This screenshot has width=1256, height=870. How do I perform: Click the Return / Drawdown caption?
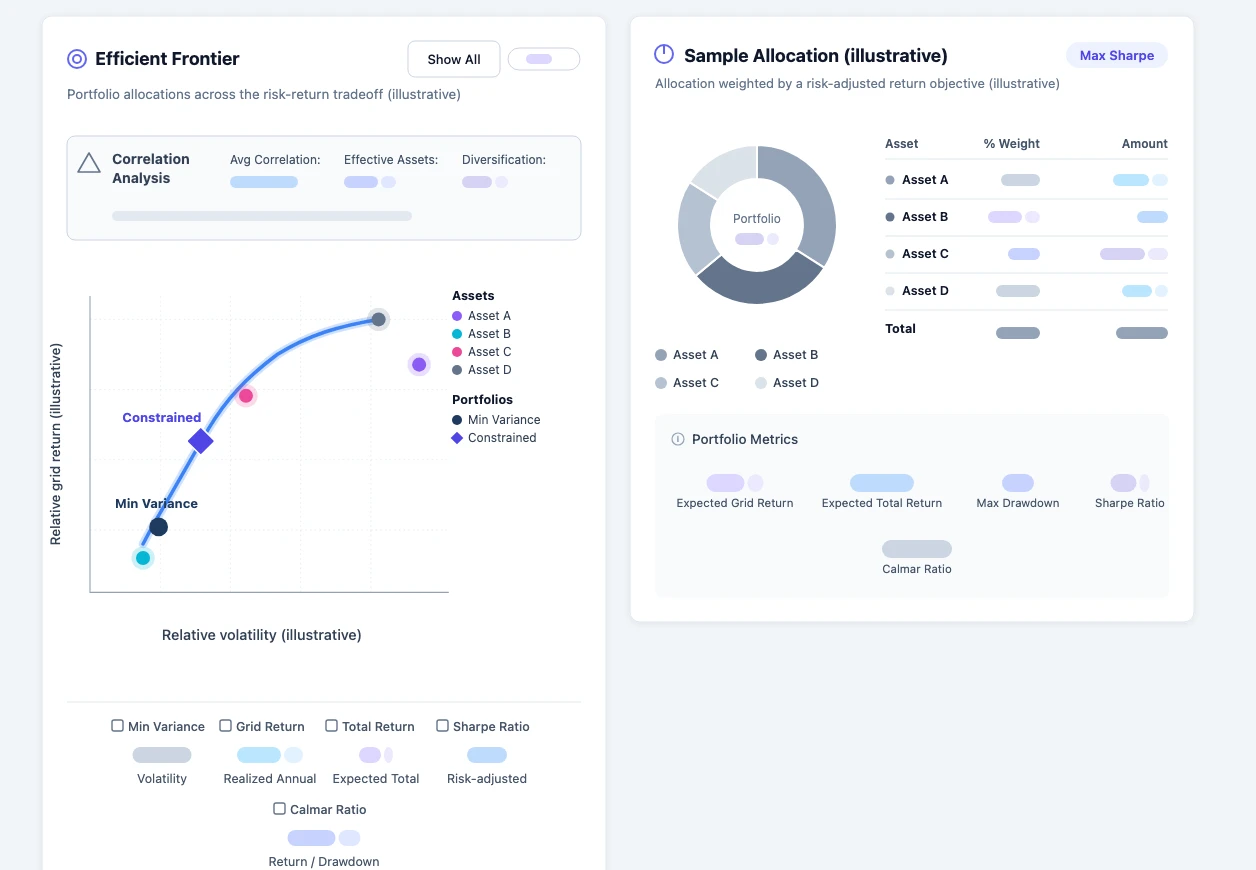pos(324,862)
